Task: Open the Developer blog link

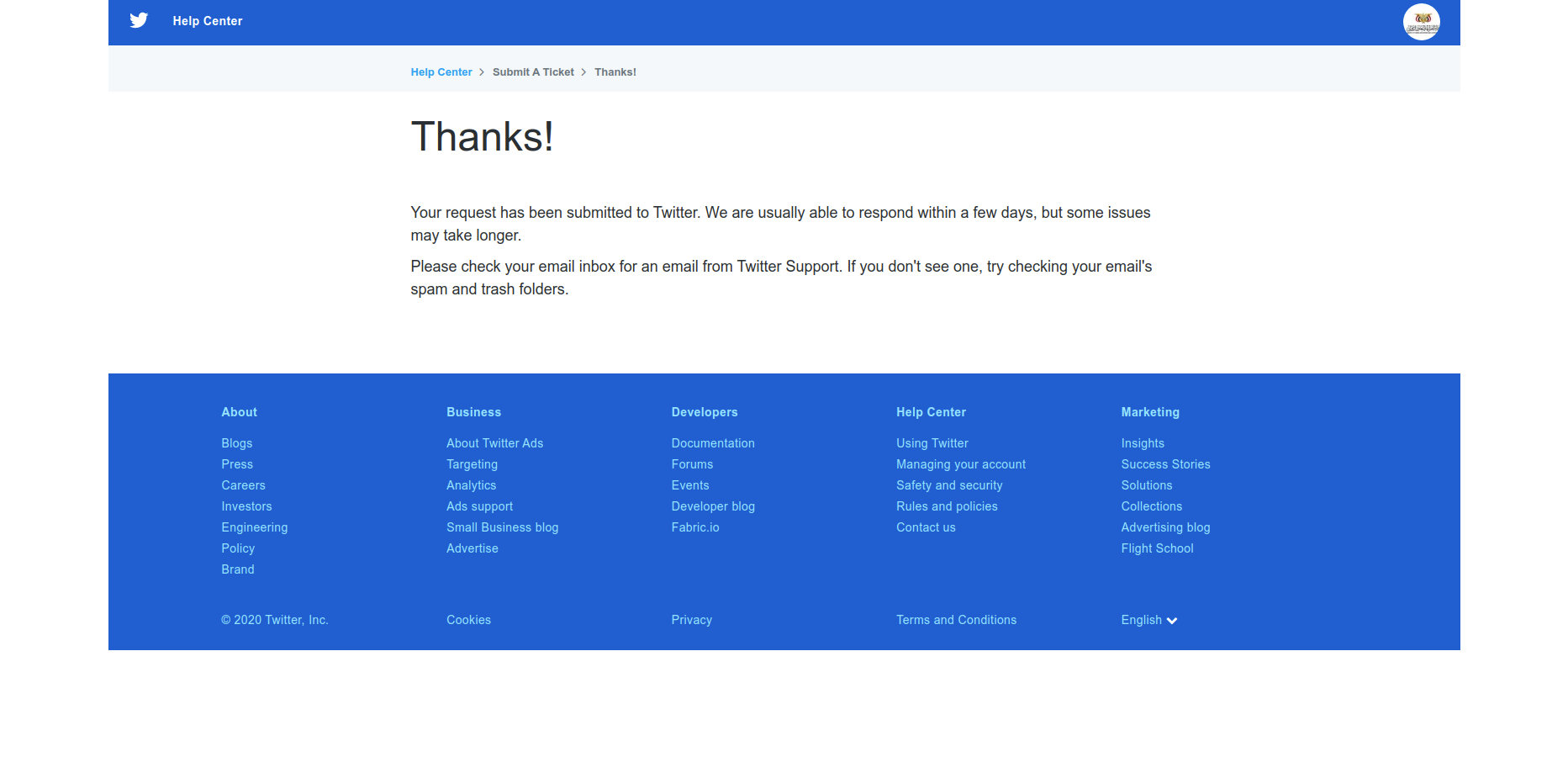Action: tap(713, 506)
